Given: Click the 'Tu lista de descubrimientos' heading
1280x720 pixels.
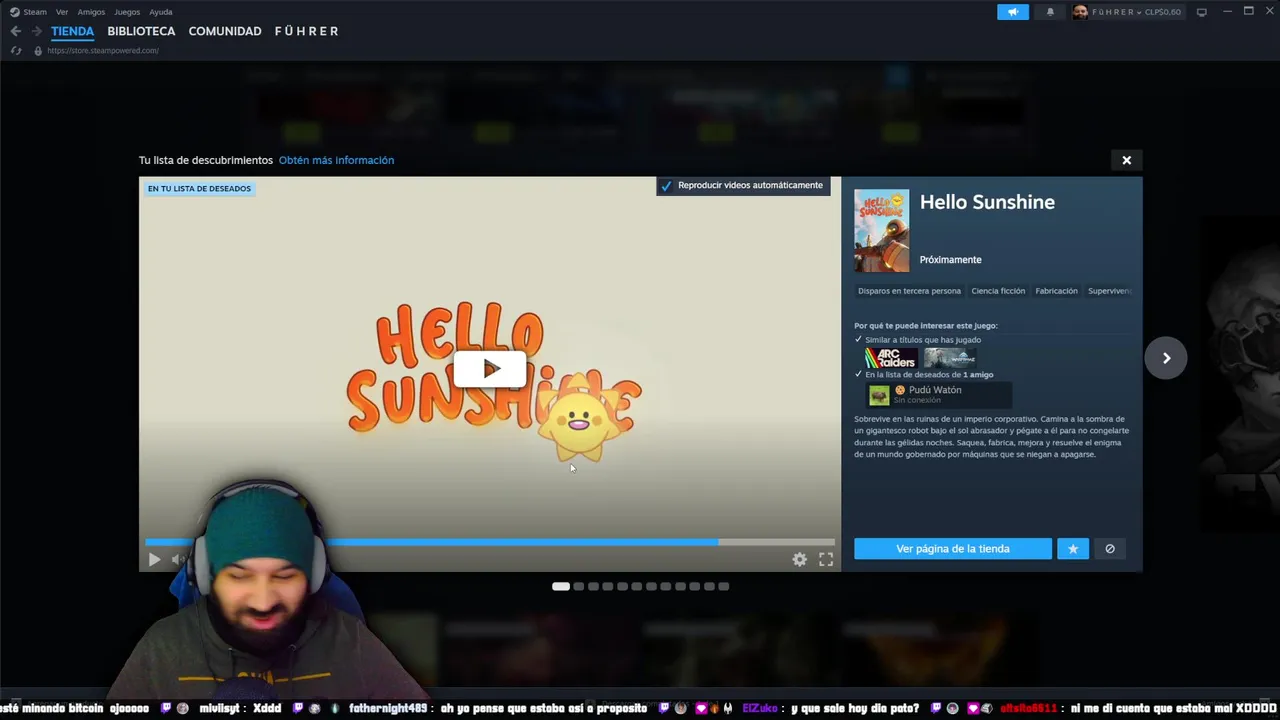Looking at the screenshot, I should pyautogui.click(x=206, y=160).
